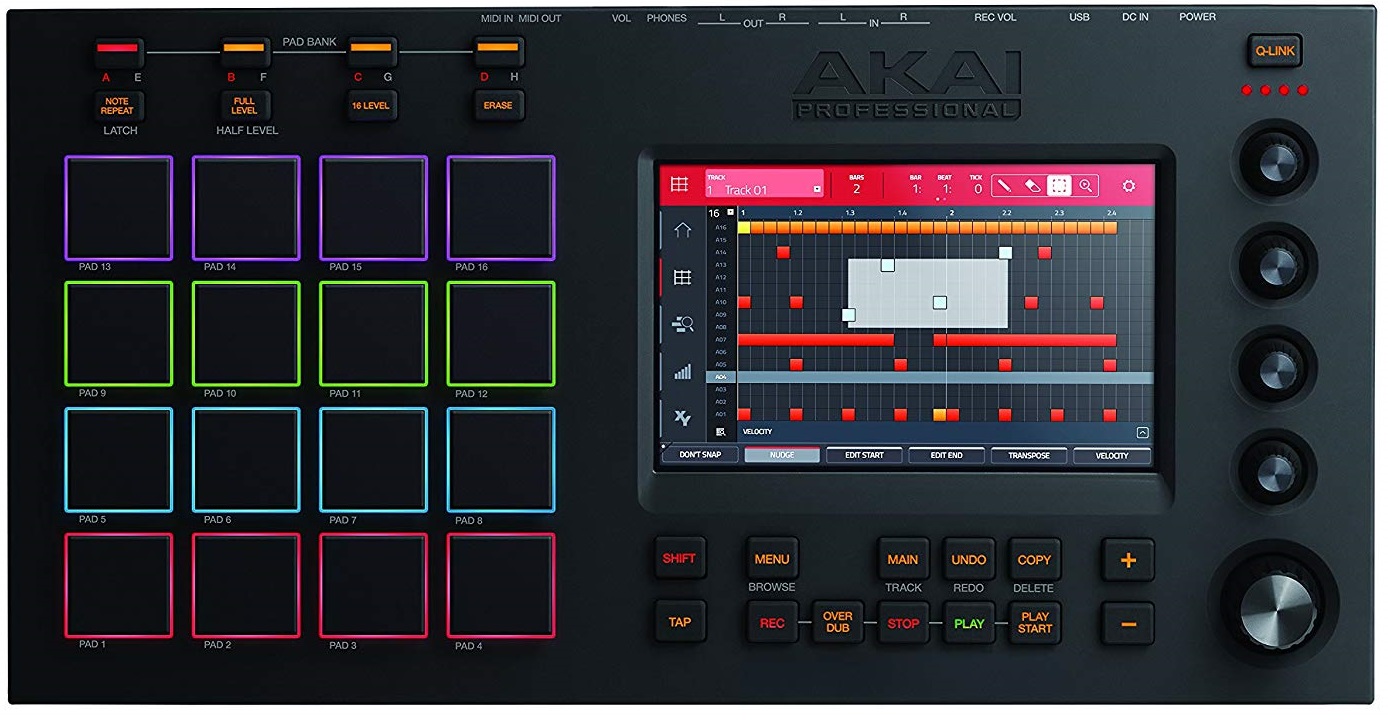Select the eraser tool
Image resolution: width=1388 pixels, height=720 pixels.
pos(1034,186)
